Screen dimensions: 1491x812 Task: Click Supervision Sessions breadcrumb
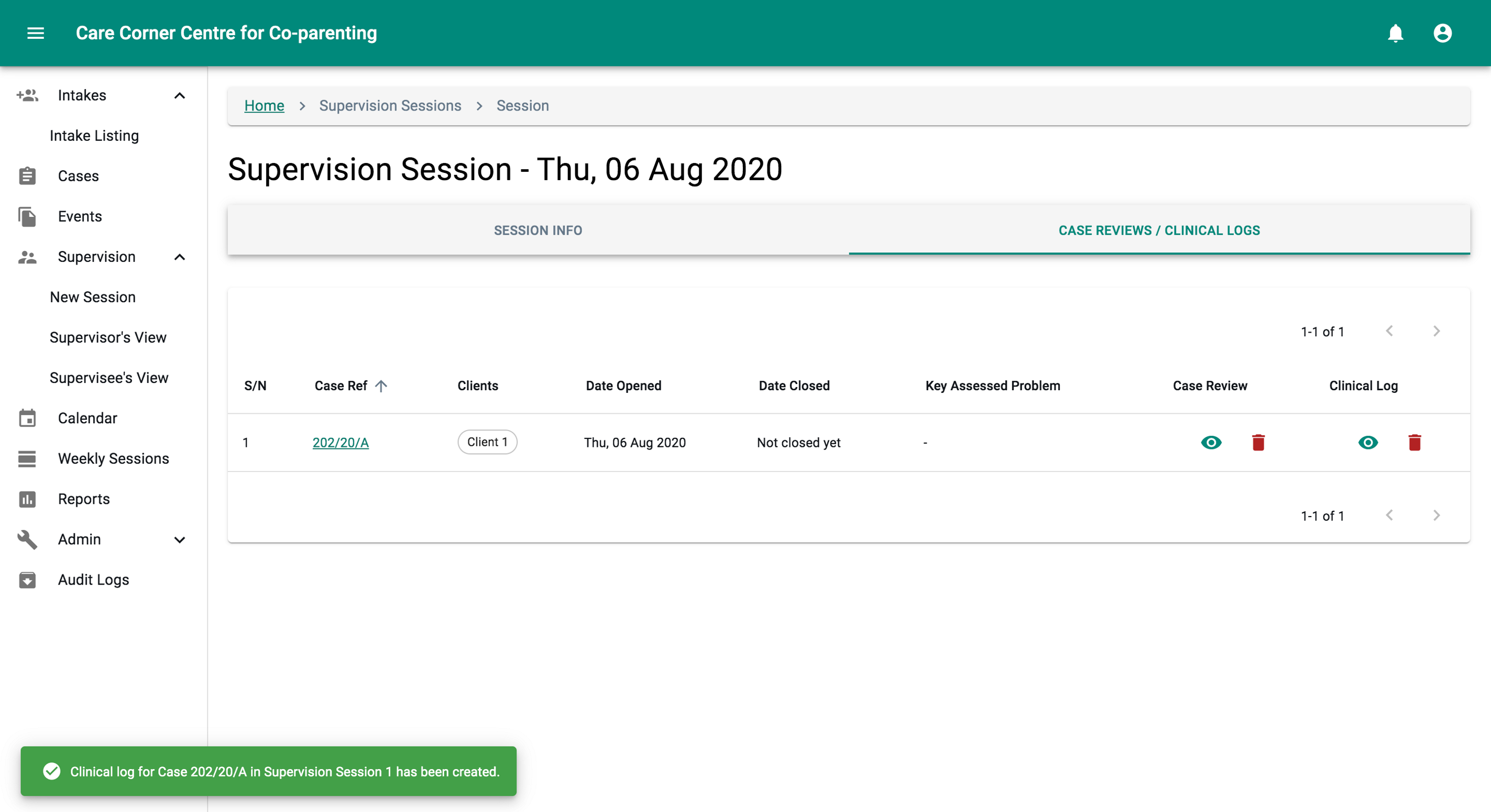click(x=390, y=105)
